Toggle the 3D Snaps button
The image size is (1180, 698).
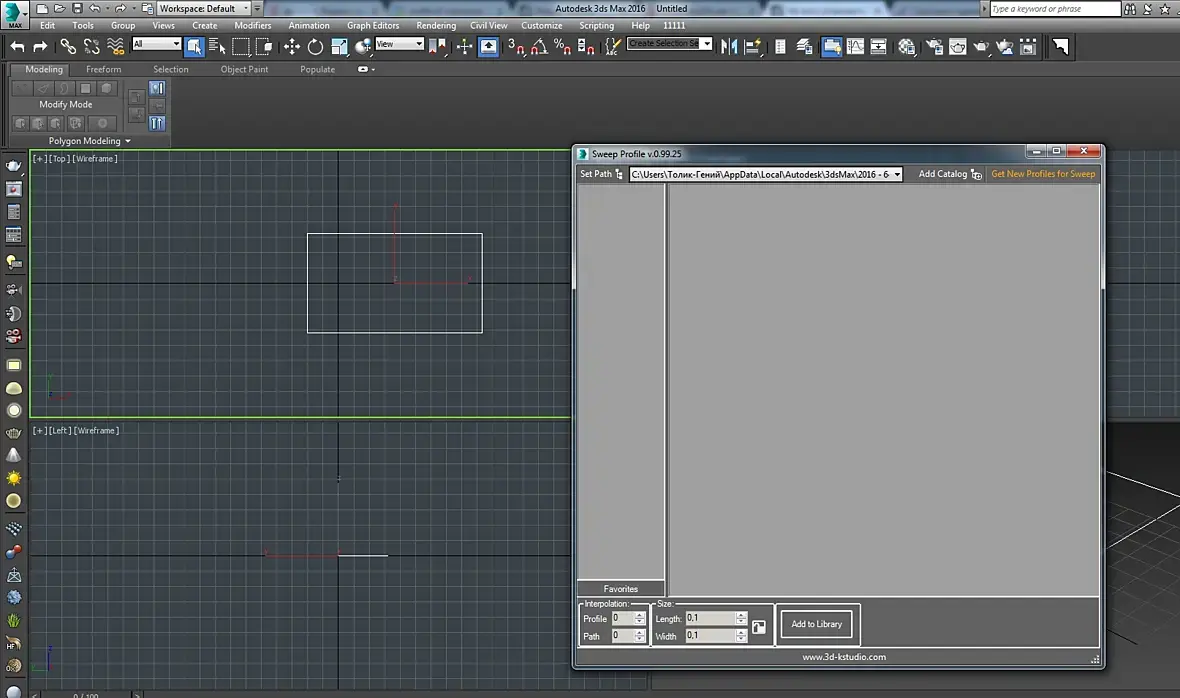pyautogui.click(x=515, y=46)
